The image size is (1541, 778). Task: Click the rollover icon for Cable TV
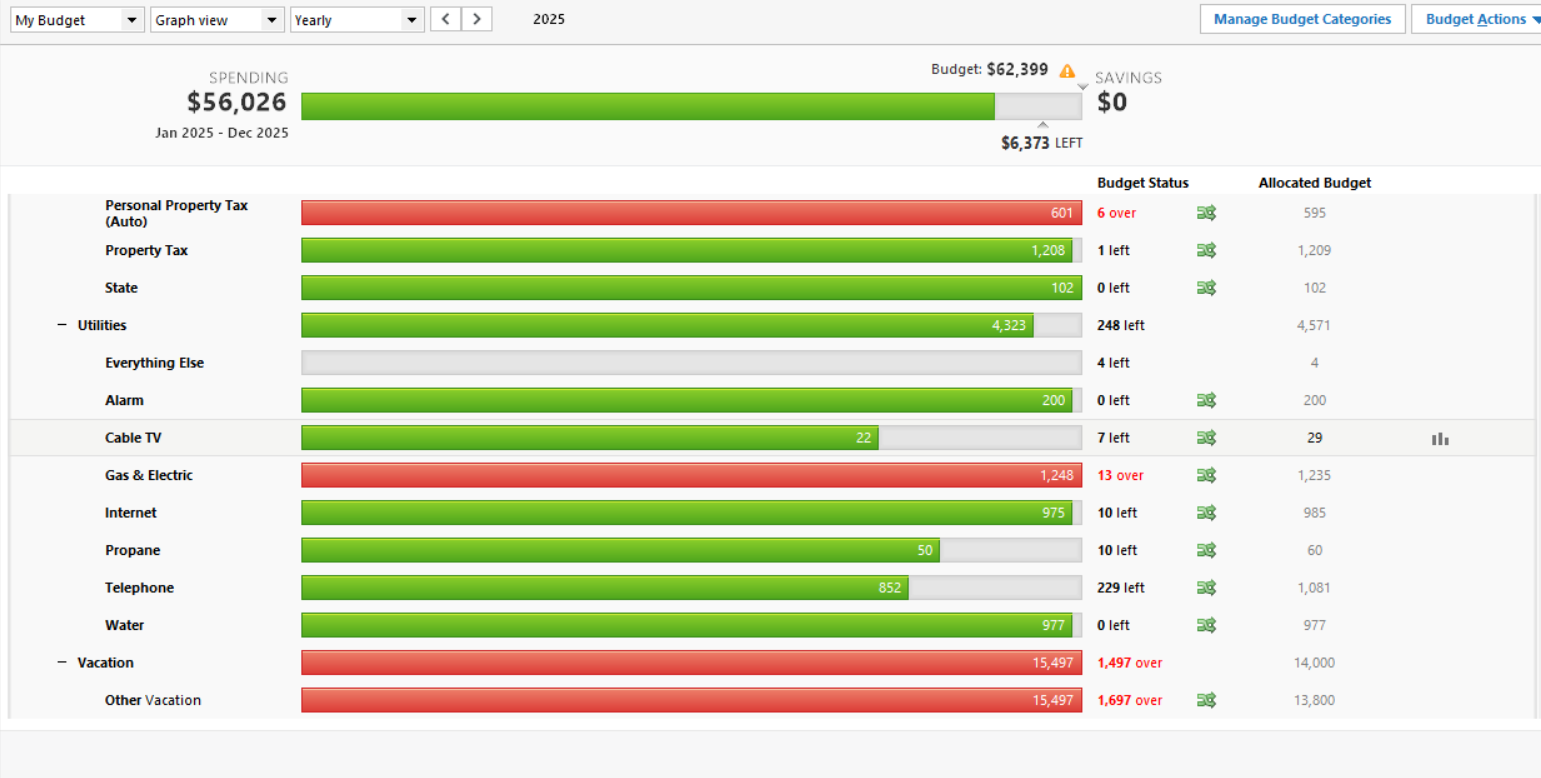tap(1206, 438)
